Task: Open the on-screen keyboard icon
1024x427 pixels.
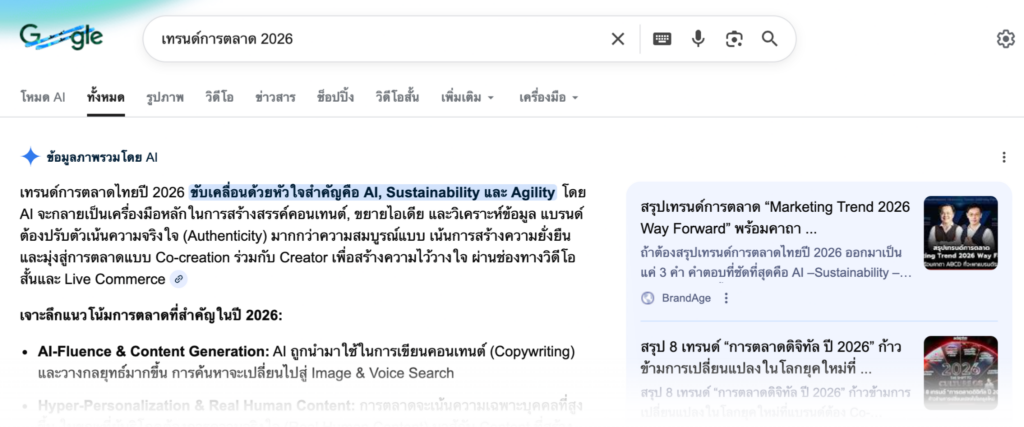Action: [x=662, y=39]
